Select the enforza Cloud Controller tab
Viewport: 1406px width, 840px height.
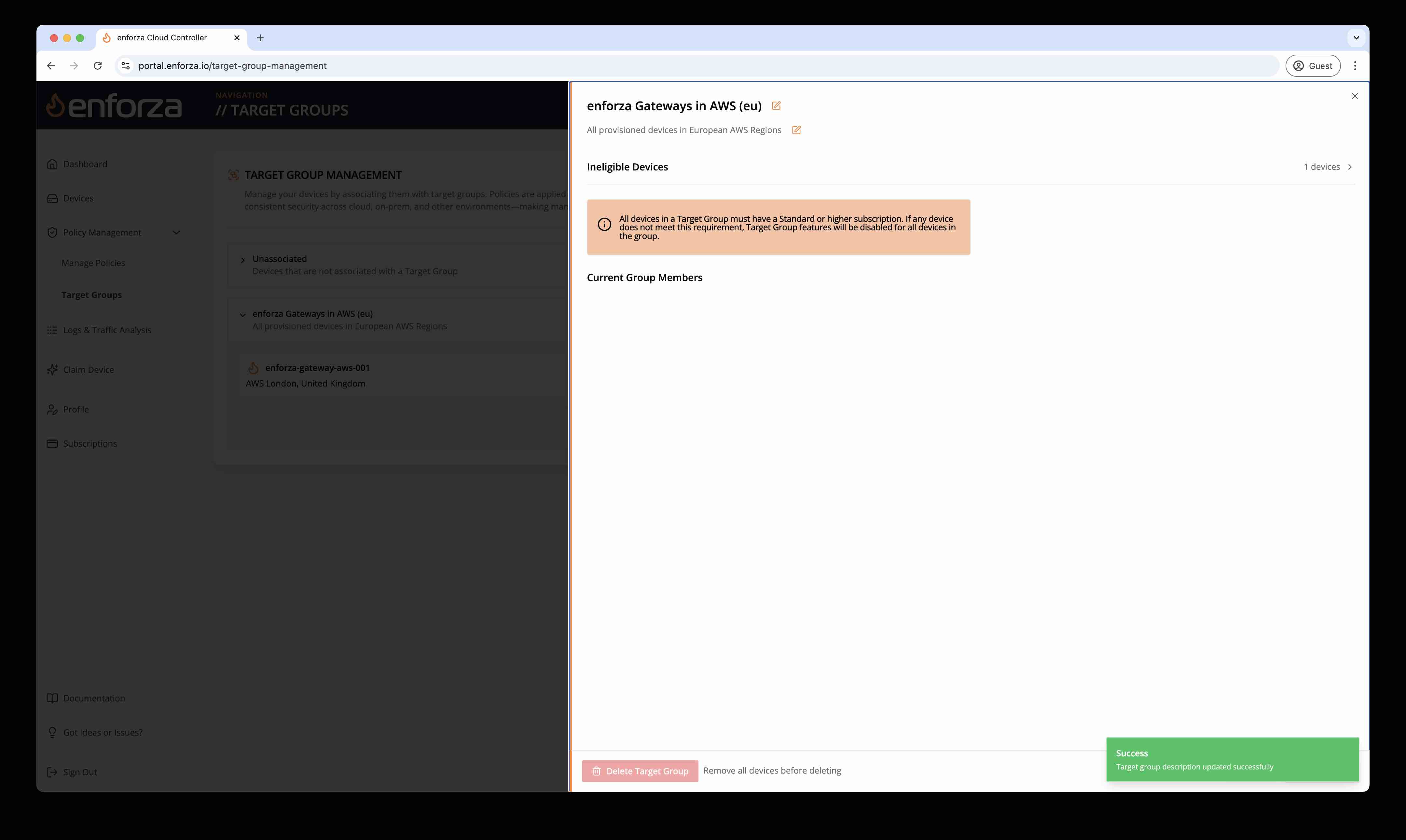click(x=172, y=38)
